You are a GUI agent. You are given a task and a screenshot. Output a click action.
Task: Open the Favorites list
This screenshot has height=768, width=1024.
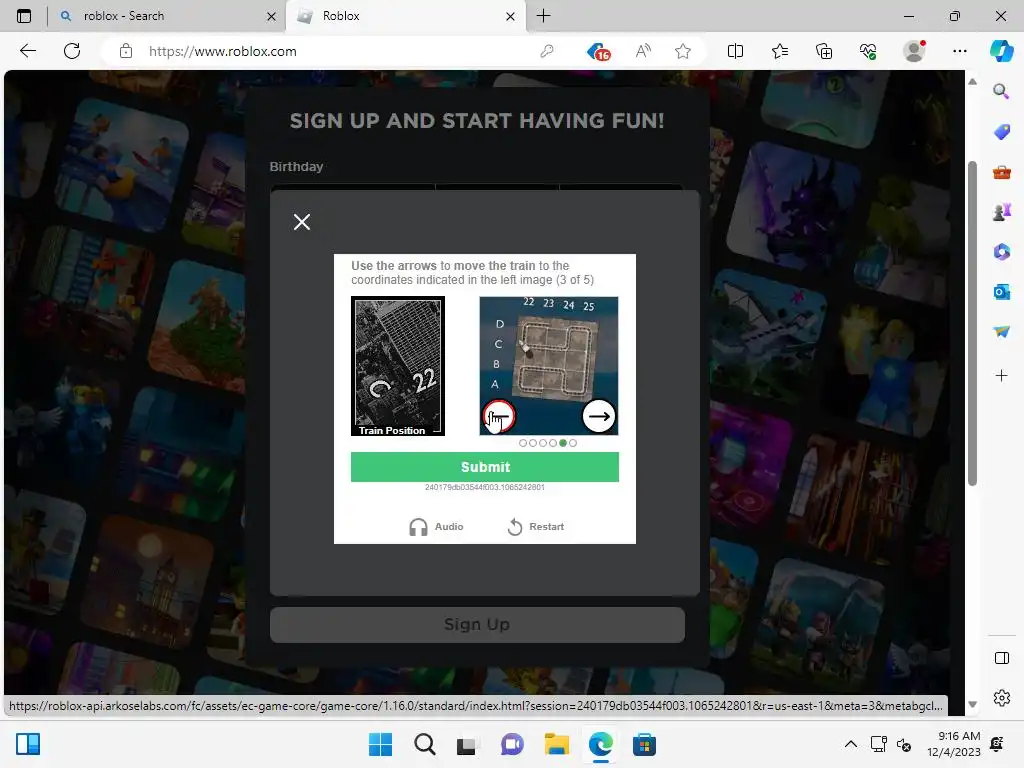(x=780, y=51)
